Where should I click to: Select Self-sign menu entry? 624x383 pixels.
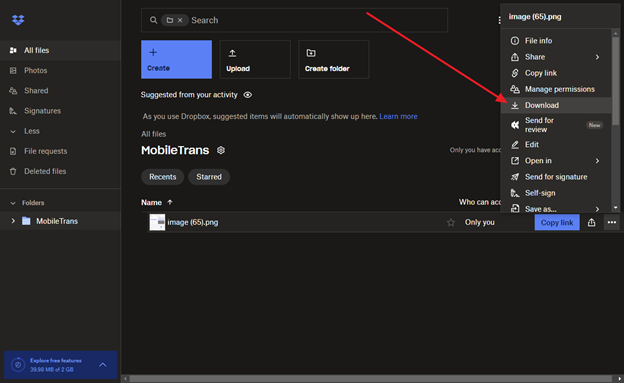pos(556,193)
